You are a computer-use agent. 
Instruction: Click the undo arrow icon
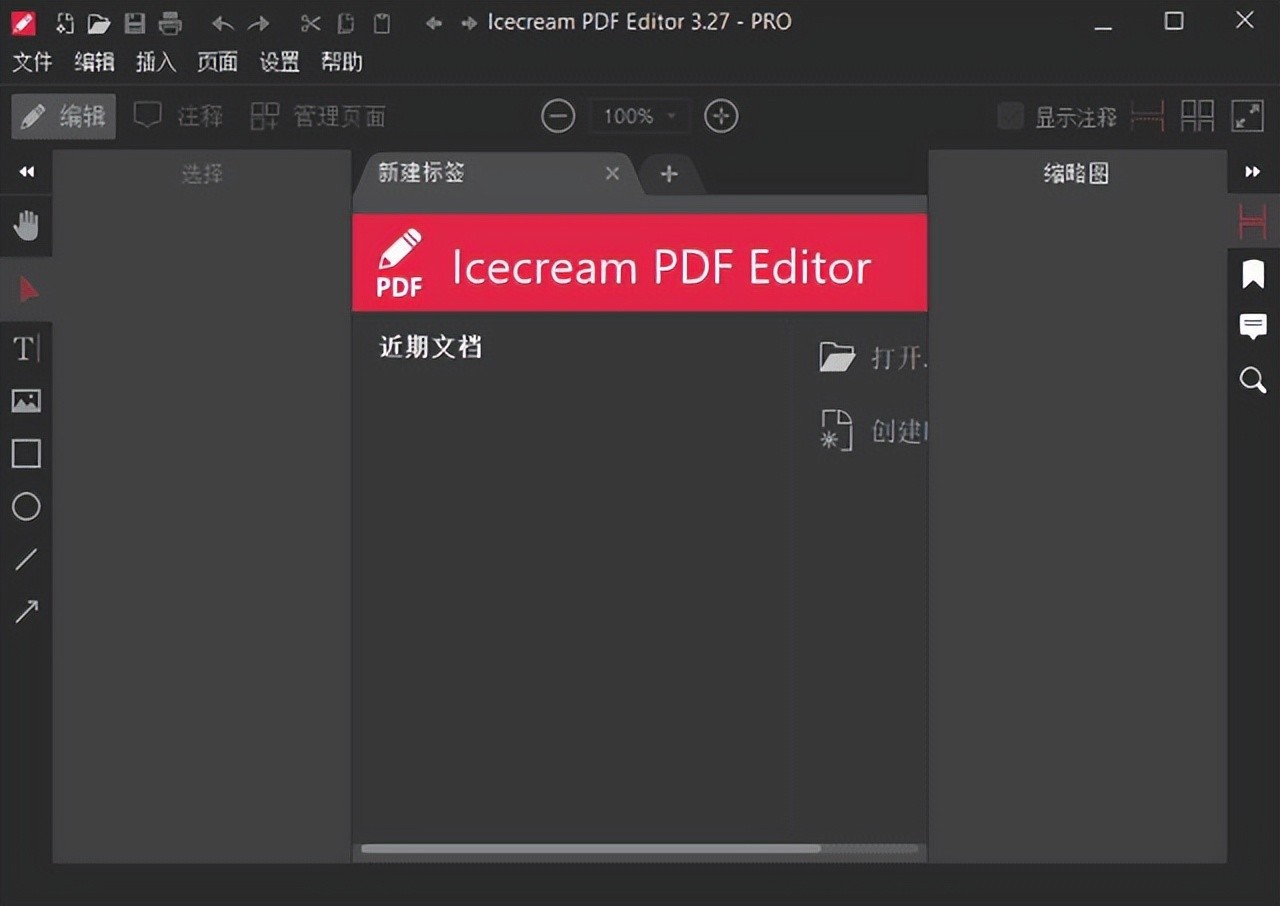tap(222, 23)
